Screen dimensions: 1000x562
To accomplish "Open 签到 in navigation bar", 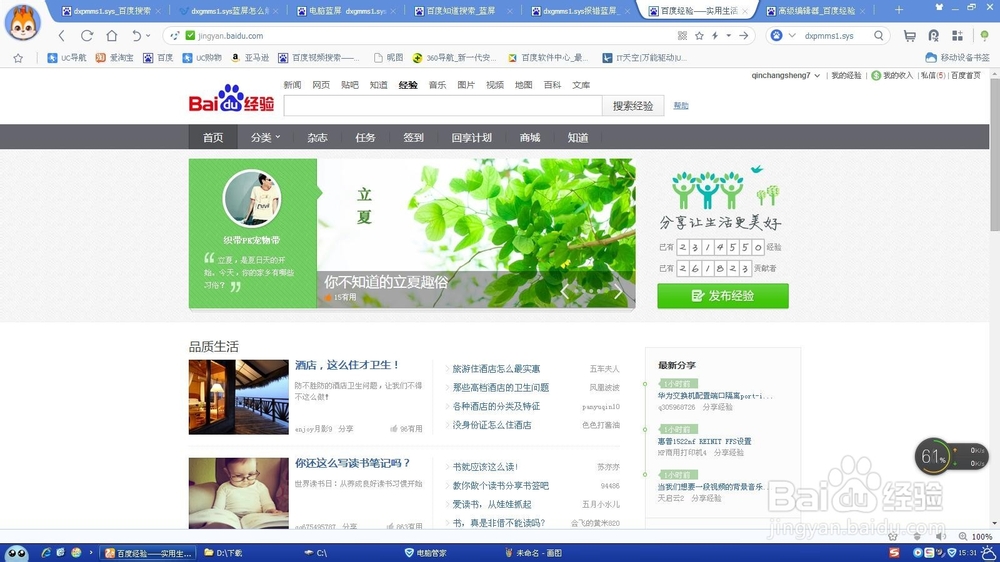I will [413, 137].
